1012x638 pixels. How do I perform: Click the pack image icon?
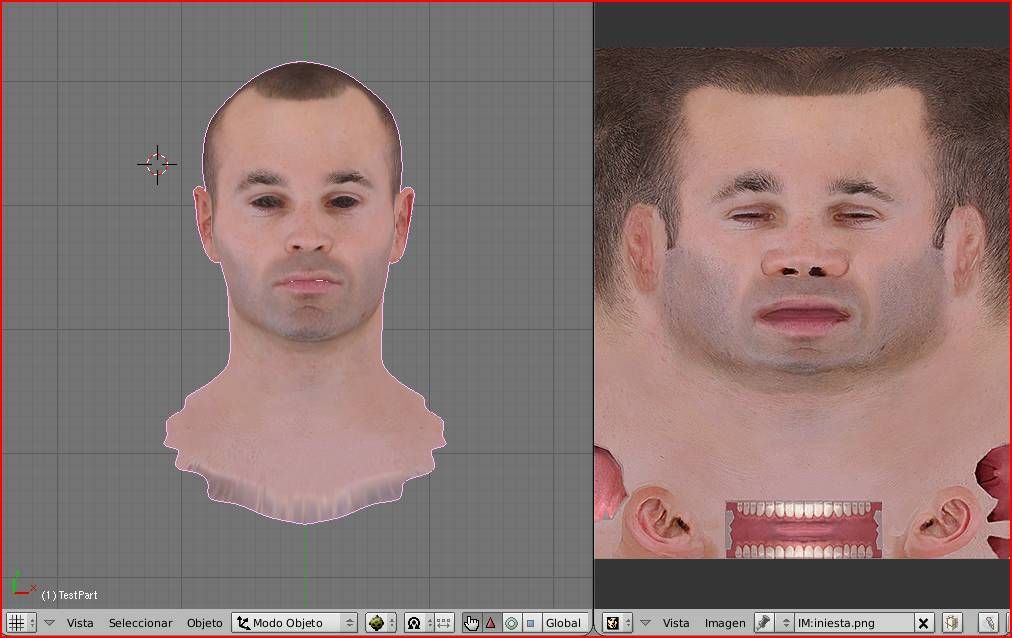point(951,623)
